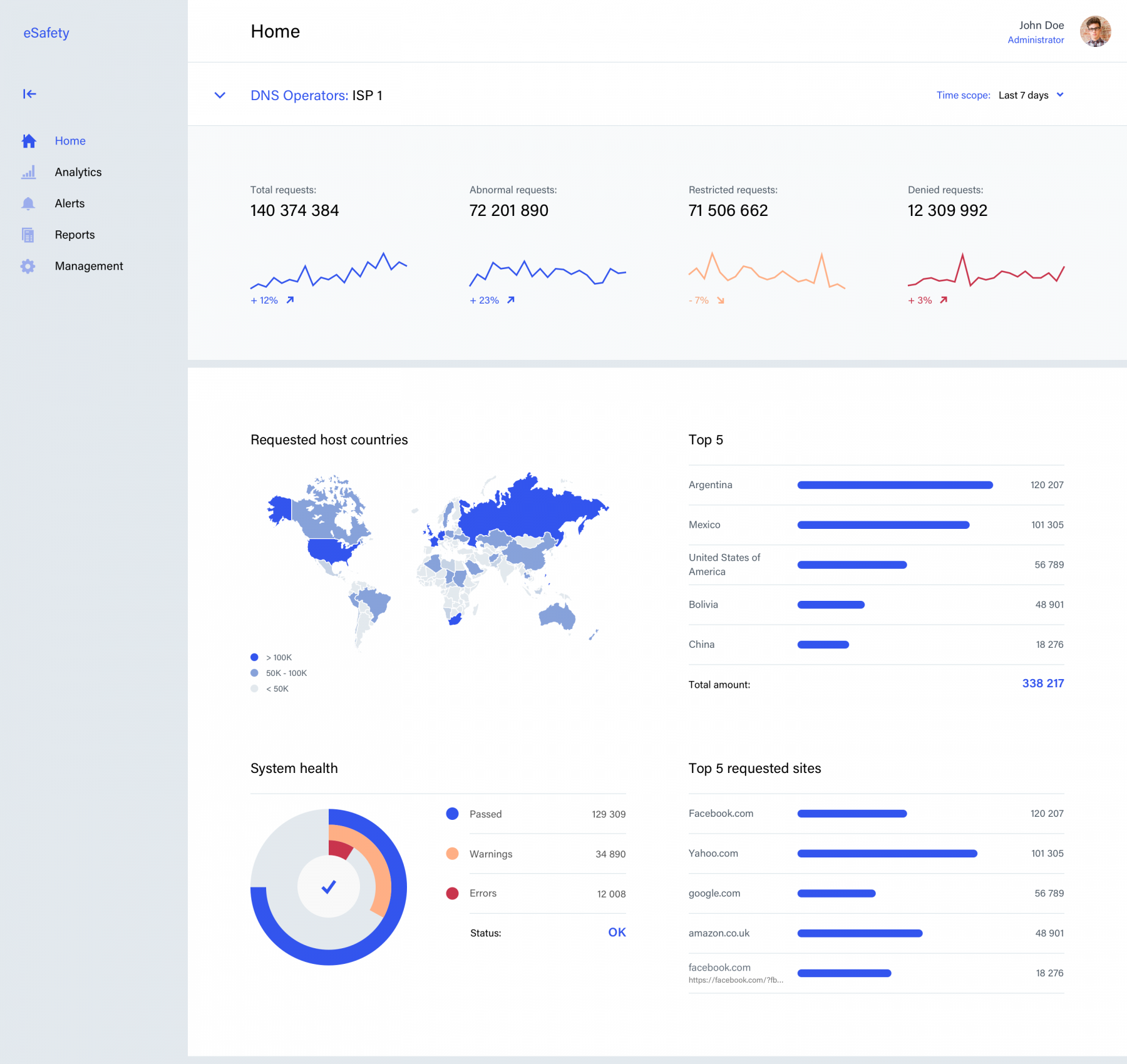Collapse the sidebar with the arrow icon
1127x1064 pixels.
[29, 94]
